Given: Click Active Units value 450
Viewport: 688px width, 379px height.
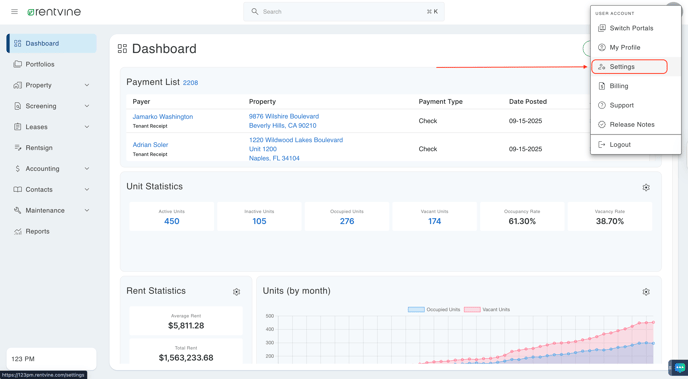Looking at the screenshot, I should (172, 221).
